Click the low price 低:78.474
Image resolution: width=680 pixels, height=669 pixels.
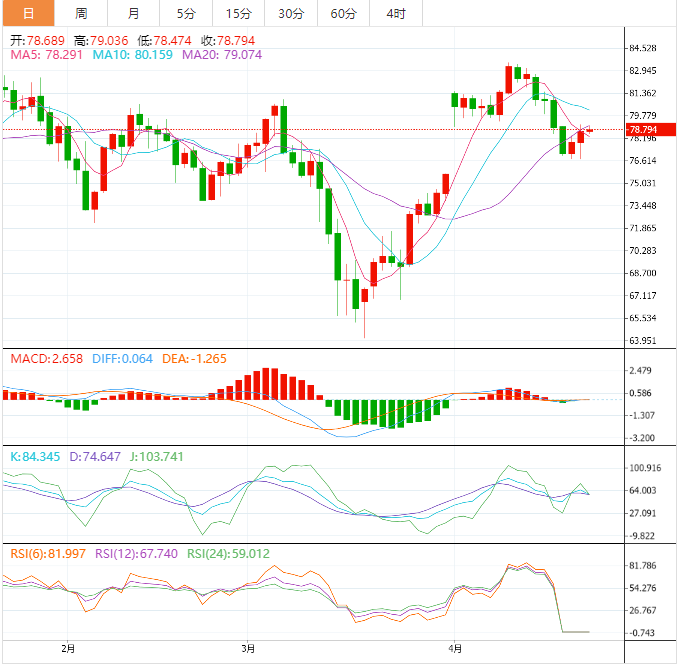[164, 41]
